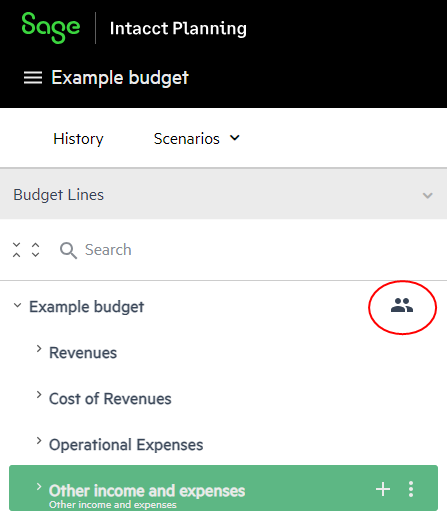Expand all budget lines icon
The width and height of the screenshot is (447, 527).
click(x=36, y=250)
